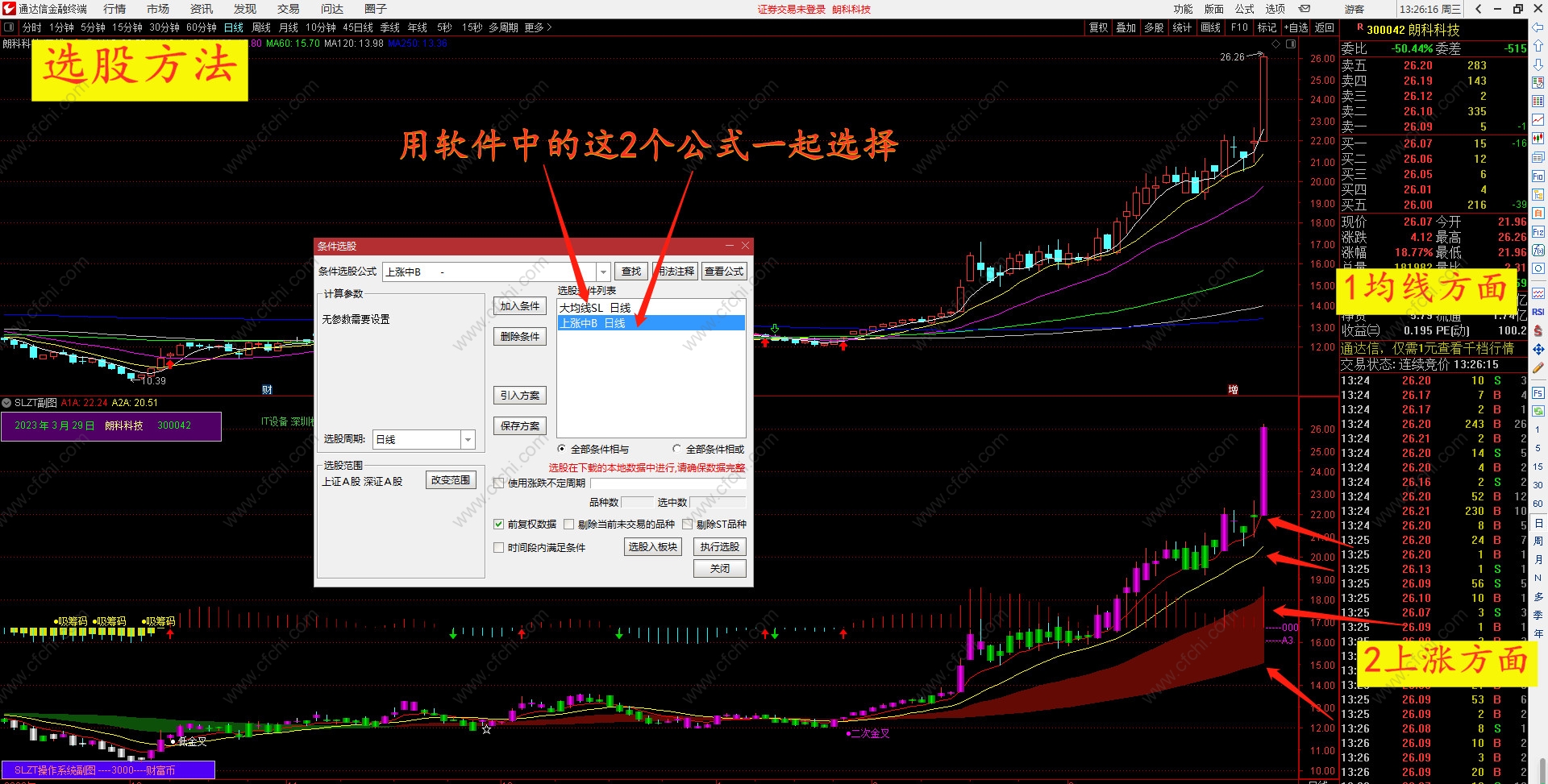Viewport: 1548px width, 784px height.
Task: Click the green refresh sidebar icon
Action: click(1538, 411)
